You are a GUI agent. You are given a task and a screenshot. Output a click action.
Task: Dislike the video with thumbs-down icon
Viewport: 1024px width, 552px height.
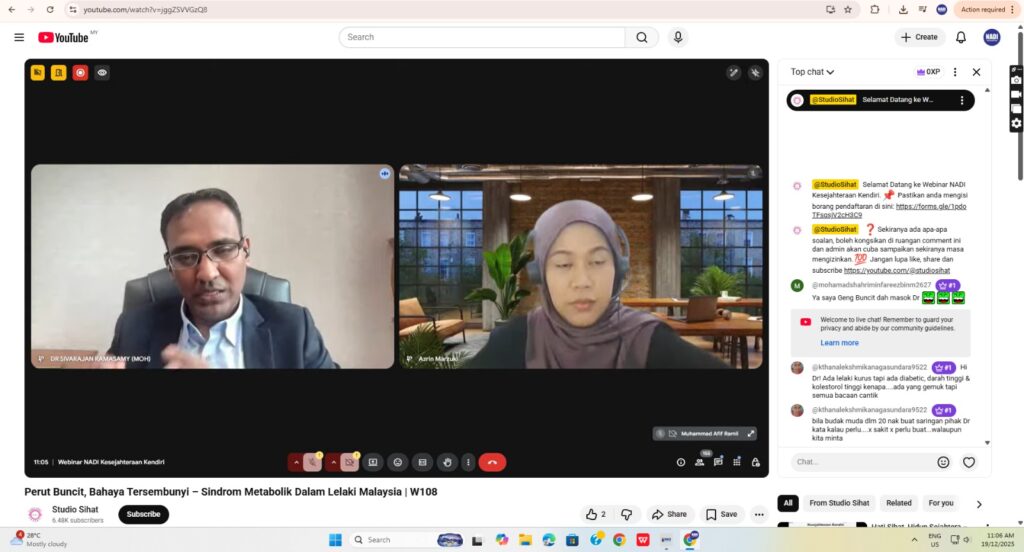tap(627, 514)
